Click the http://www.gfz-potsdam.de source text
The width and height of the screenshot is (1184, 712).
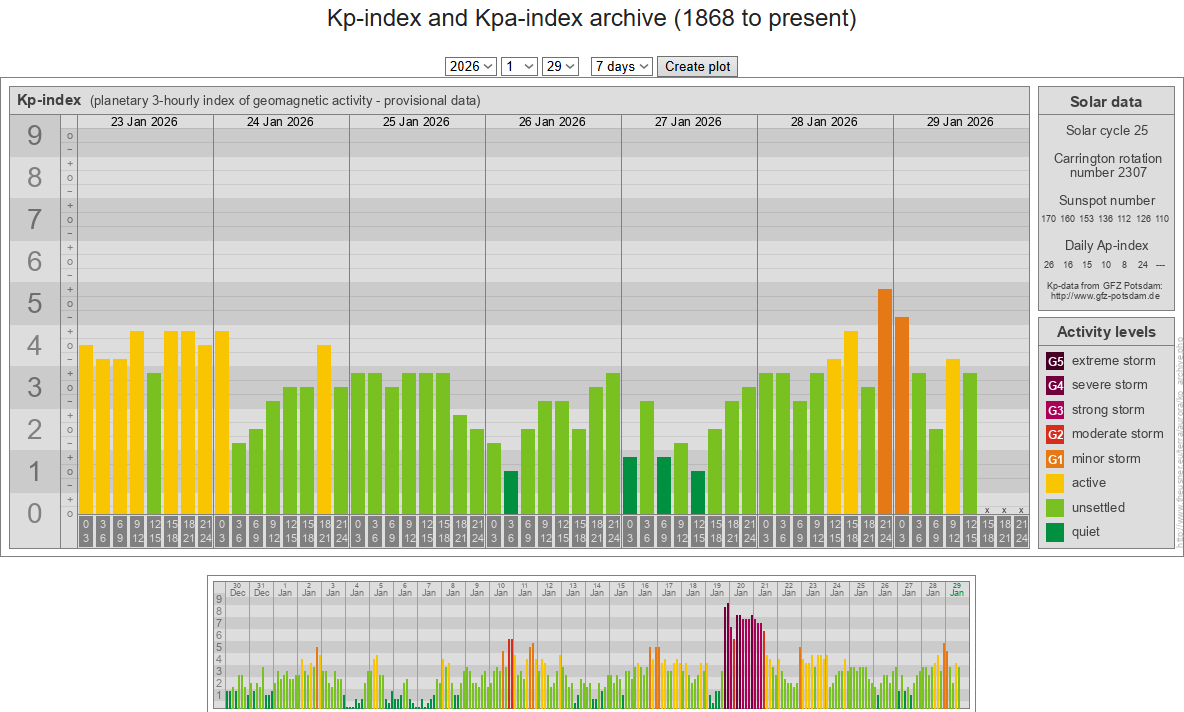[1105, 296]
